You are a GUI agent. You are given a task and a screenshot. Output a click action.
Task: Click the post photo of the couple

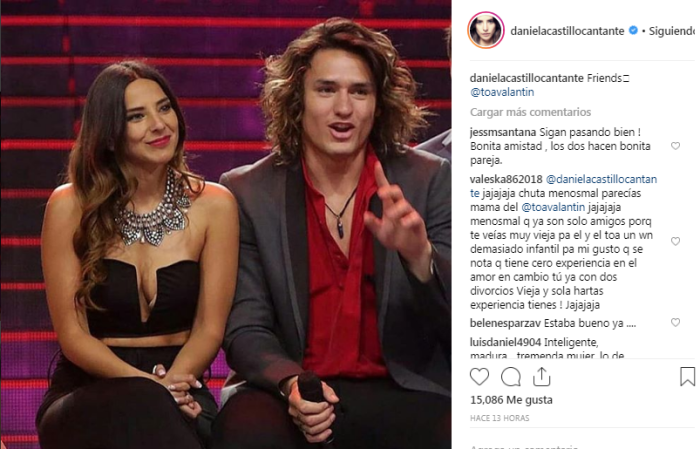226,224
